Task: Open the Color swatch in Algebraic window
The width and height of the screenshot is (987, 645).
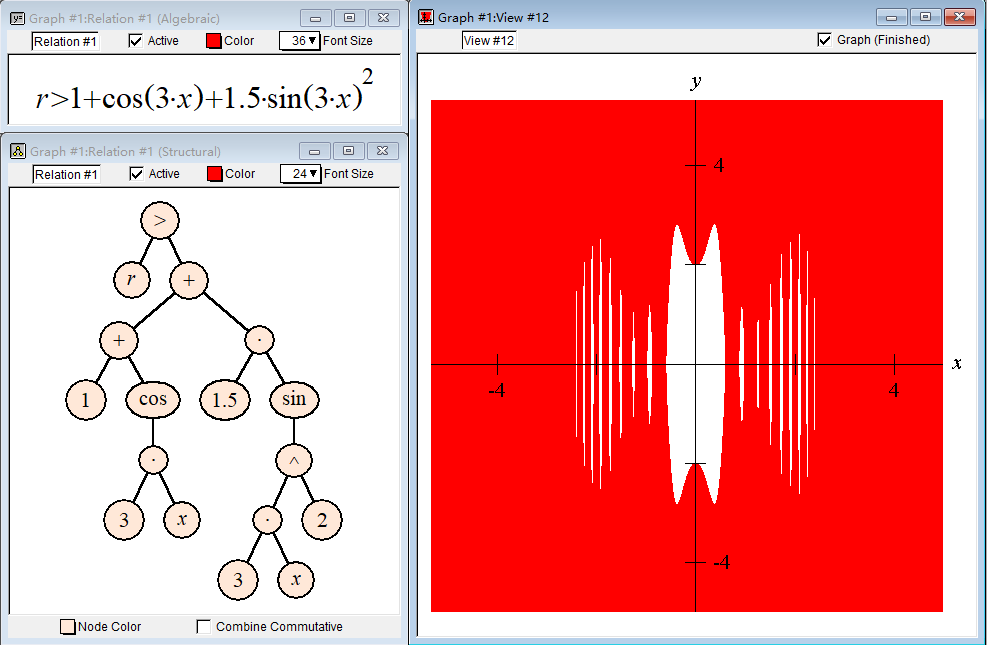Action: (214, 41)
